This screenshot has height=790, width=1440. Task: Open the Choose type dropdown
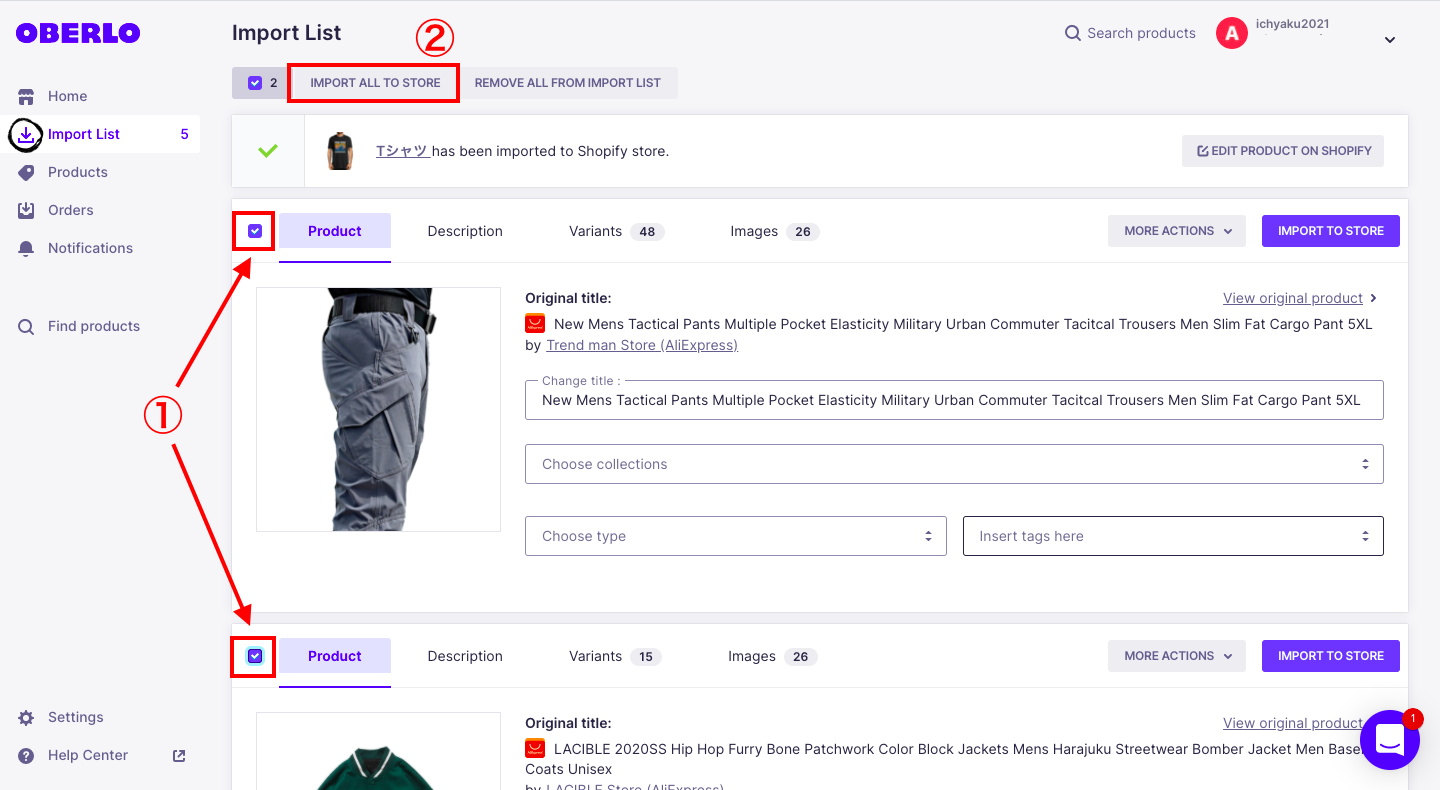pos(736,536)
